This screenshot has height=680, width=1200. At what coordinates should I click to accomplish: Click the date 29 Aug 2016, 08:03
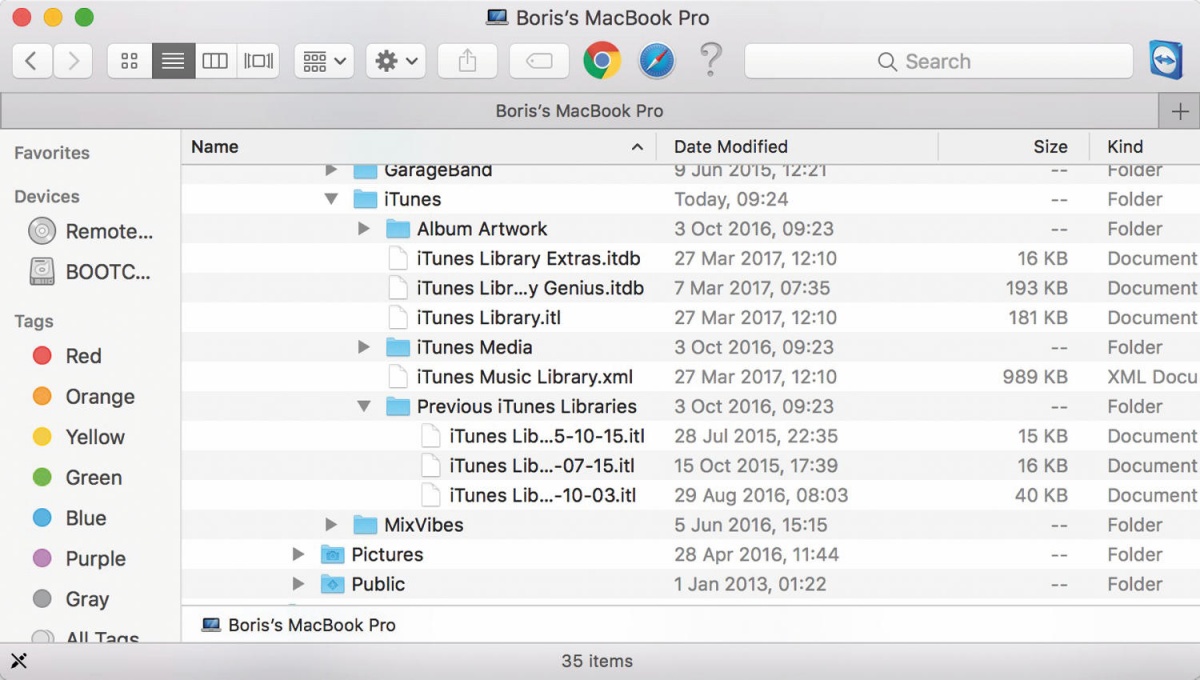click(761, 495)
